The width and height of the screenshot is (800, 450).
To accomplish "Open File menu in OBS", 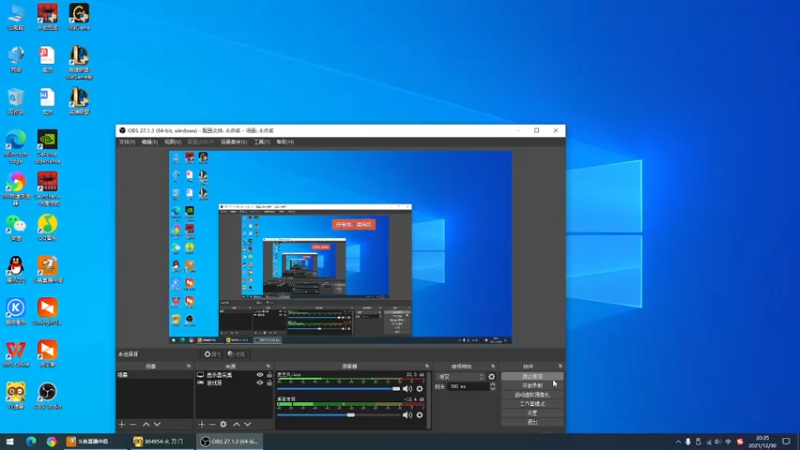I will (x=127, y=142).
